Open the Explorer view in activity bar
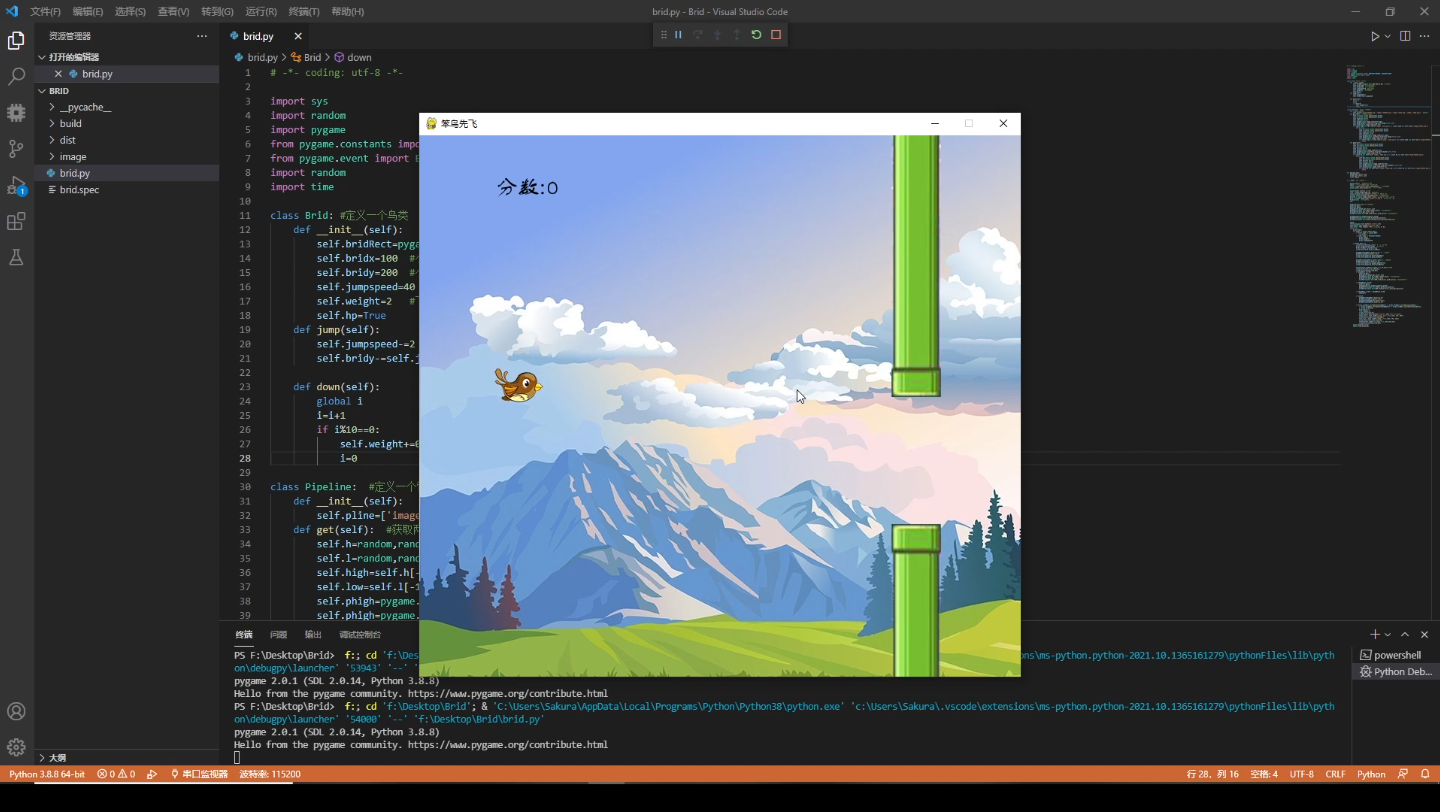This screenshot has height=812, width=1440. (x=16, y=41)
